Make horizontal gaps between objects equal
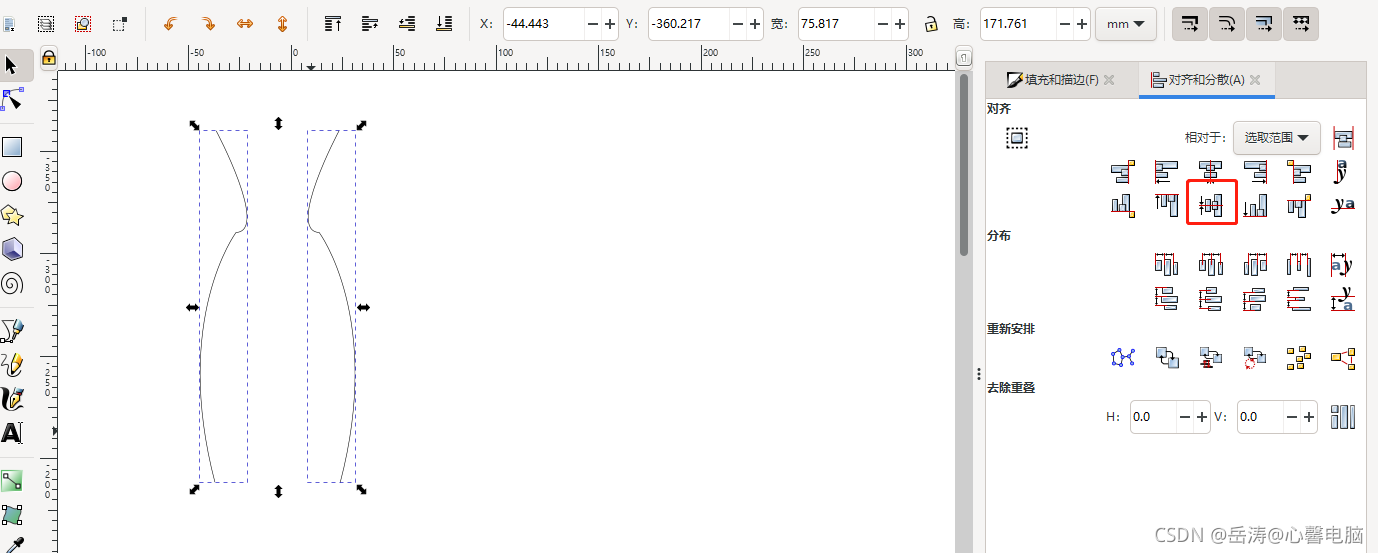1378x553 pixels. 1299,264
